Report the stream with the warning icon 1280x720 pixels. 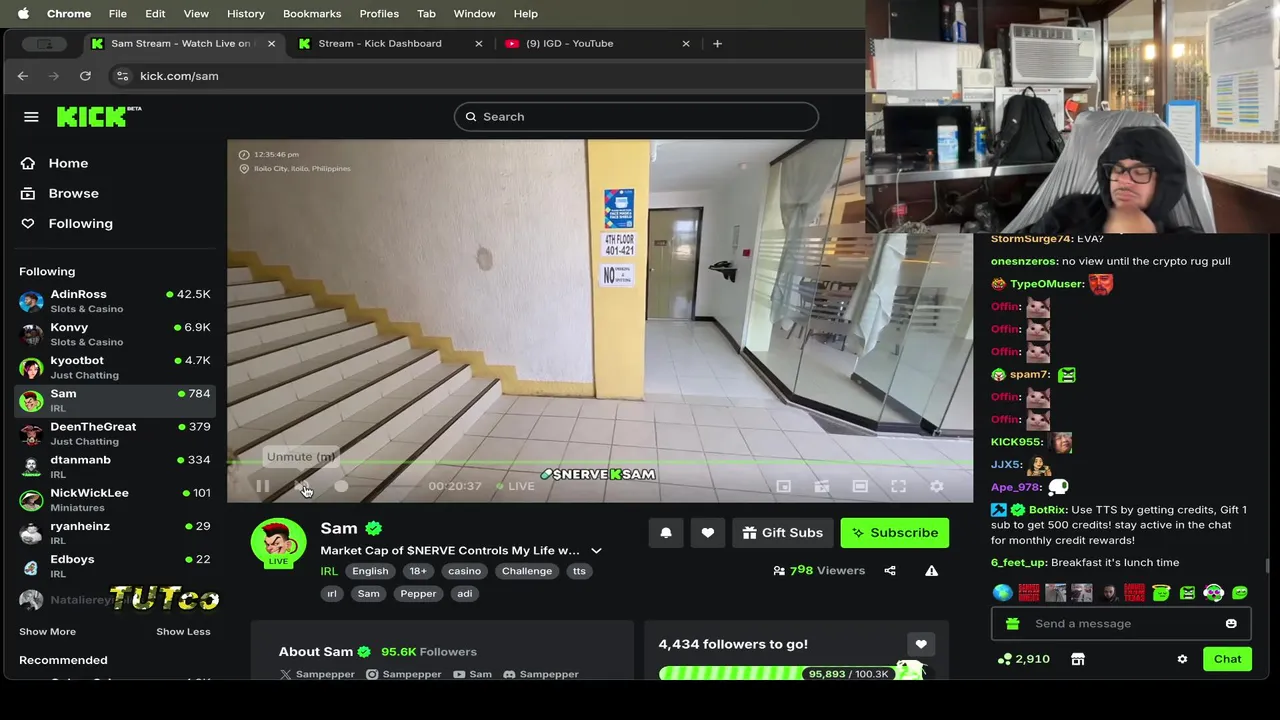(931, 571)
